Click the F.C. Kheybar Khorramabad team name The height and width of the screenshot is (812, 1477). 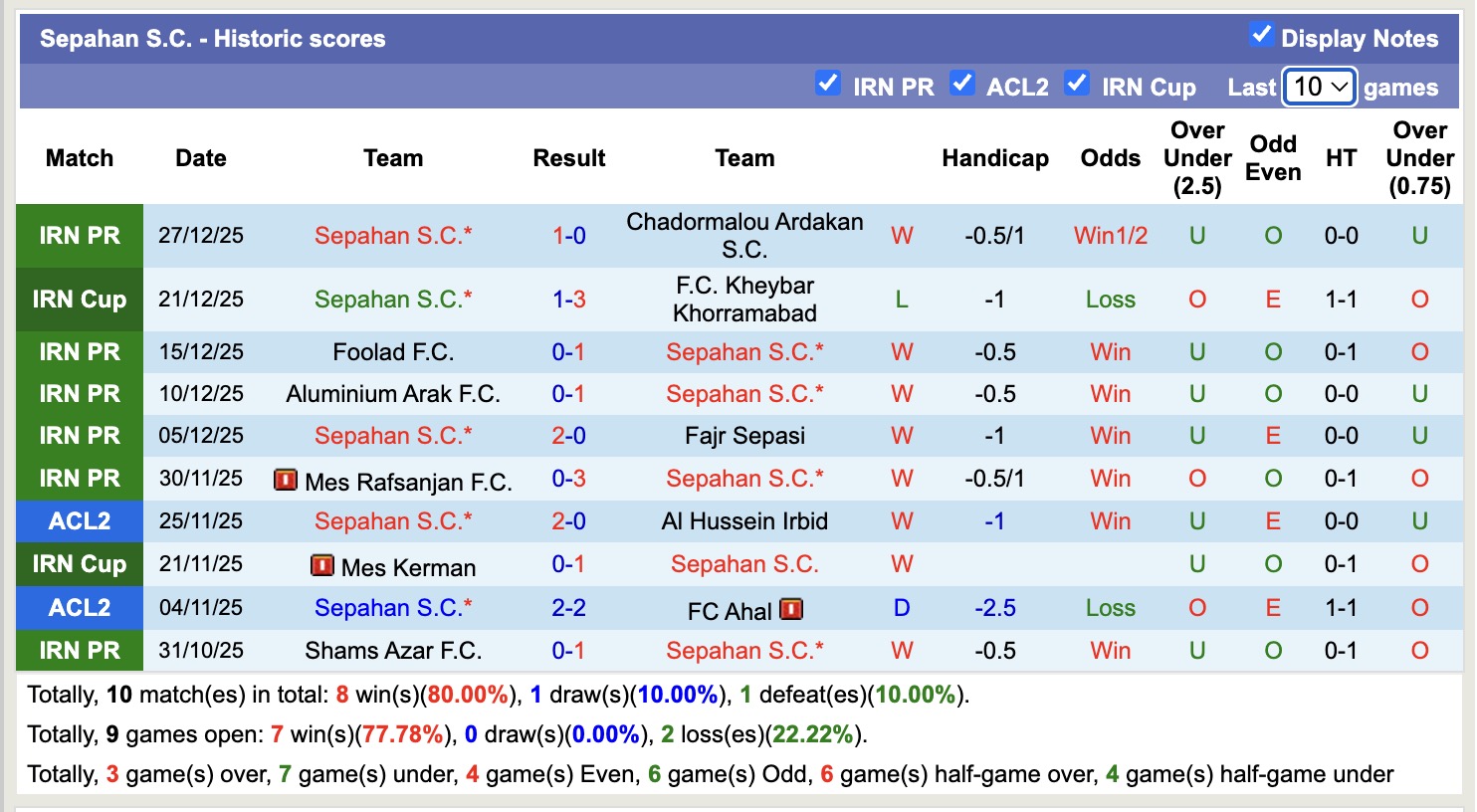coord(744,300)
